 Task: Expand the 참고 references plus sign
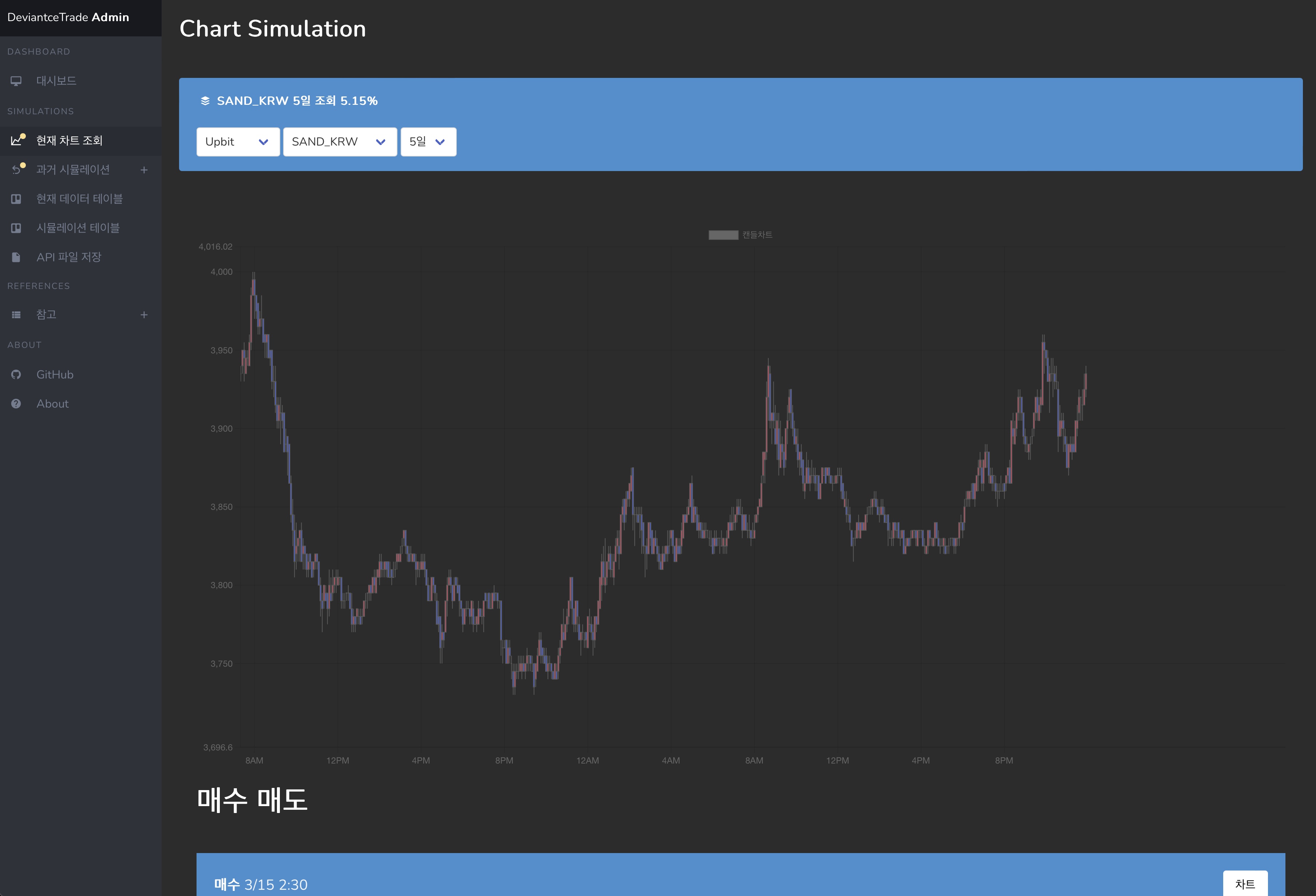coord(144,315)
